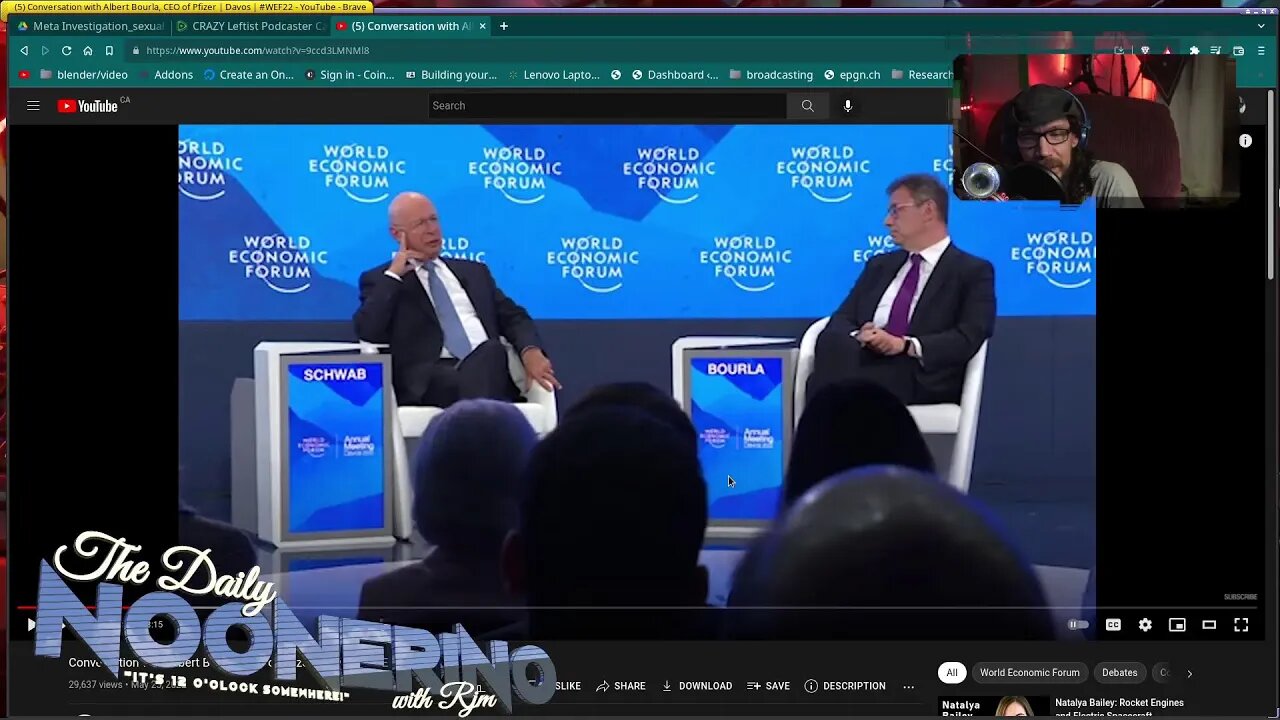The image size is (1280, 720).
Task: Open the Dashboard bookmark
Action: pos(675,75)
